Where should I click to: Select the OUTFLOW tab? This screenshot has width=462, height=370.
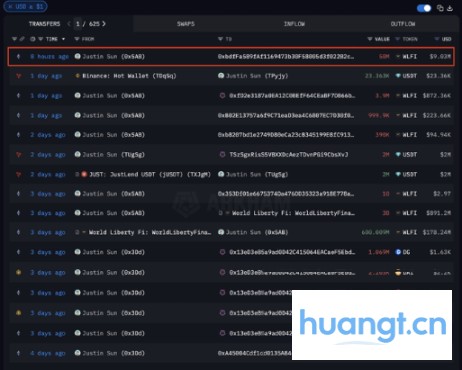403,24
